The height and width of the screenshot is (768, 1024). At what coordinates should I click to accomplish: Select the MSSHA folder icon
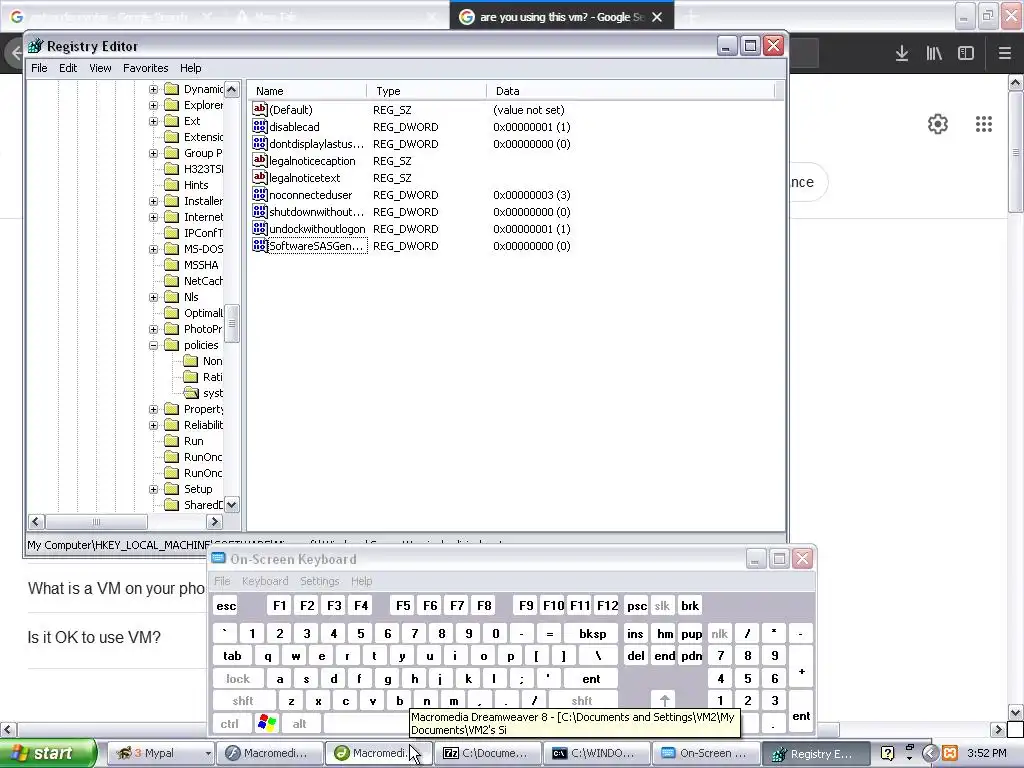pyautogui.click(x=172, y=265)
